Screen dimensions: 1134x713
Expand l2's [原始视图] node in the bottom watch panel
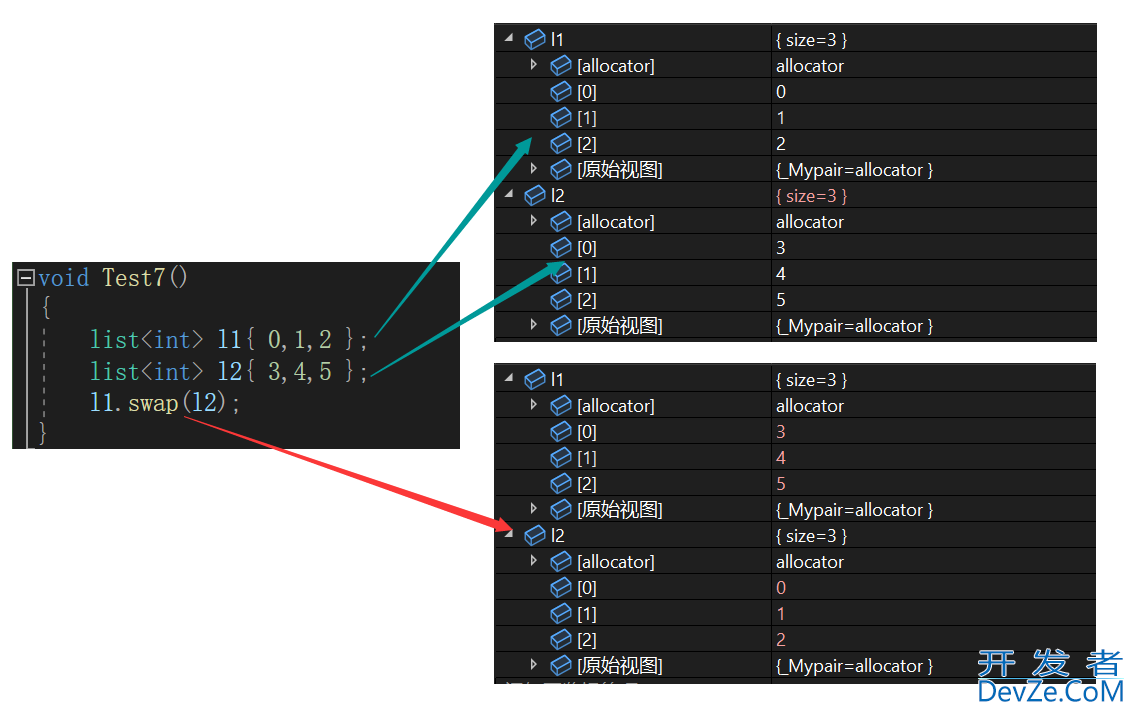(x=534, y=665)
